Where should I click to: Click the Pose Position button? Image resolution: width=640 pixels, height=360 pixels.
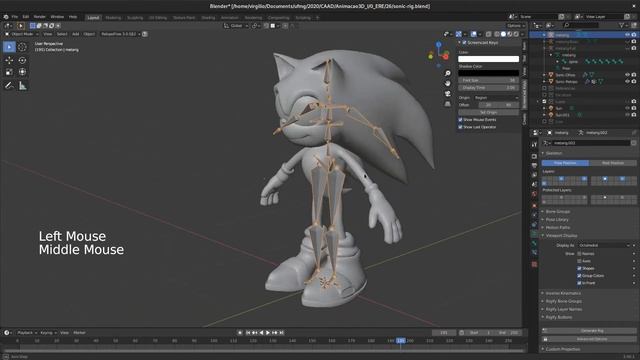pyautogui.click(x=565, y=163)
